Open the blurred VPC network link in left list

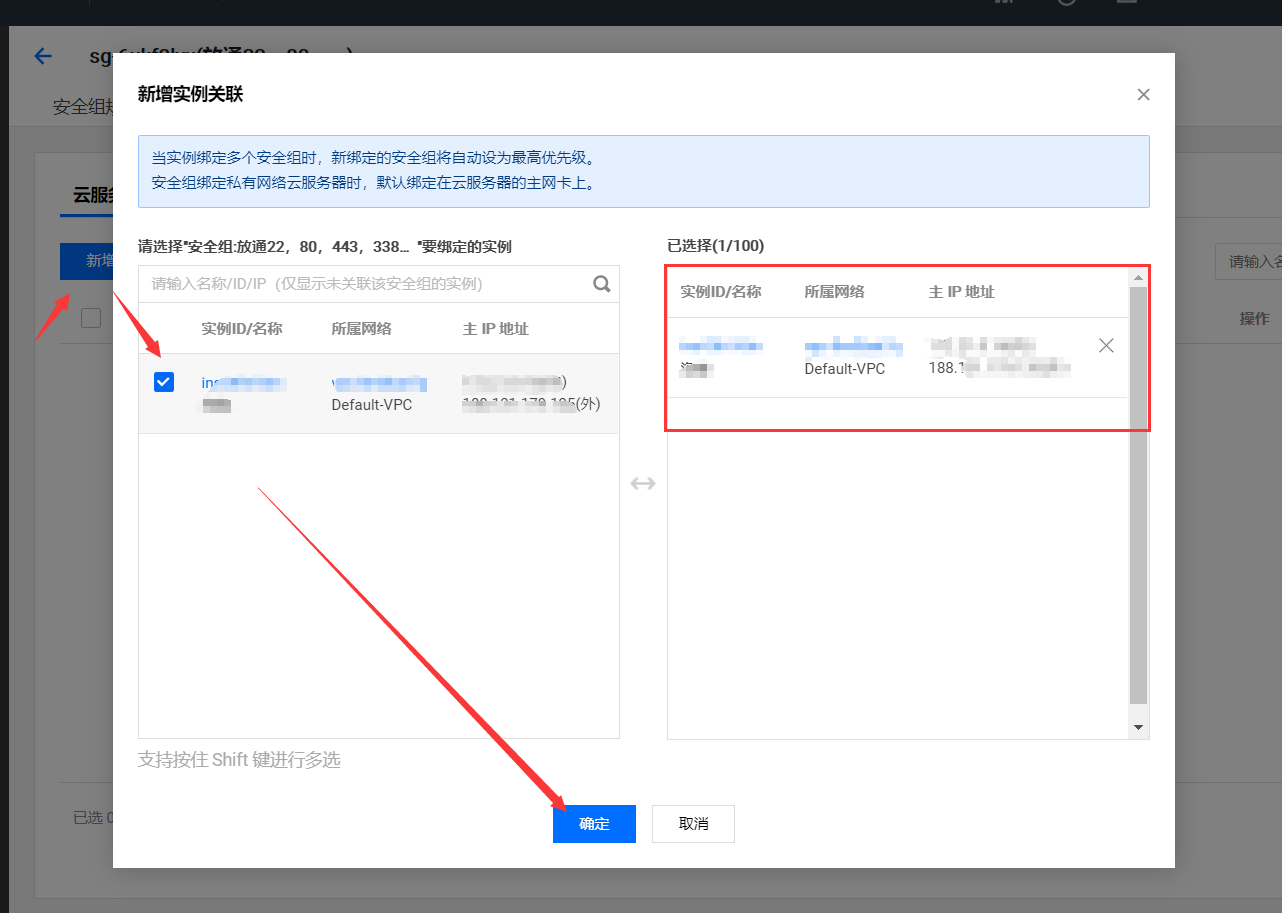click(x=379, y=383)
